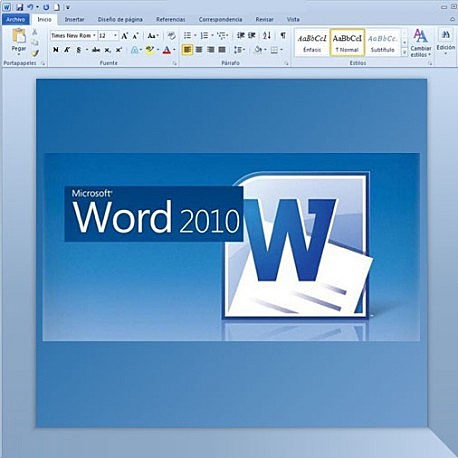458x458 pixels.
Task: Click the paint bucket shading icon
Action: click(258, 50)
